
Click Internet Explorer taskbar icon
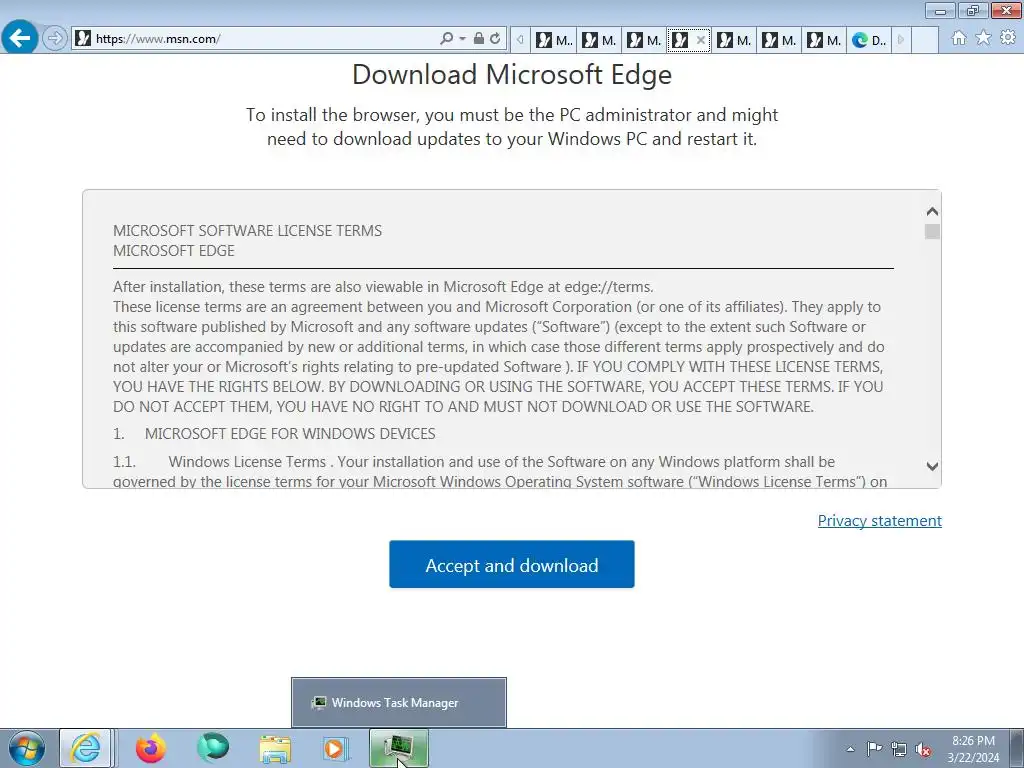point(86,748)
